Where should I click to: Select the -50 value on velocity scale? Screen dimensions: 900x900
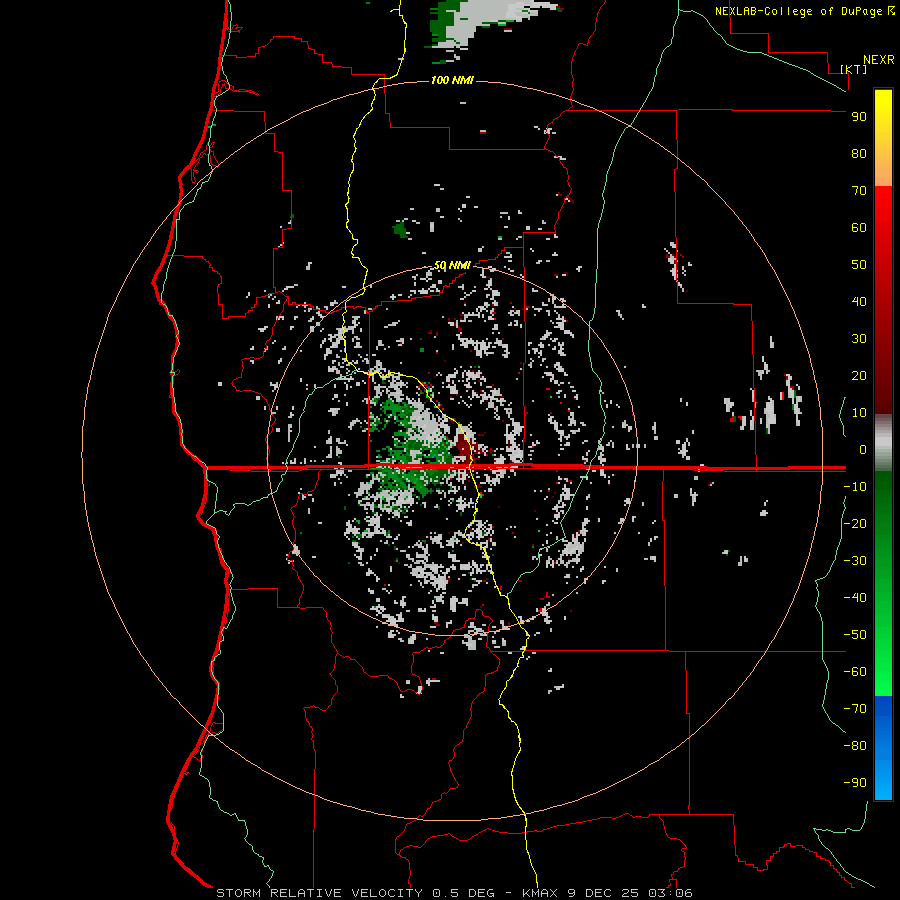(855, 635)
